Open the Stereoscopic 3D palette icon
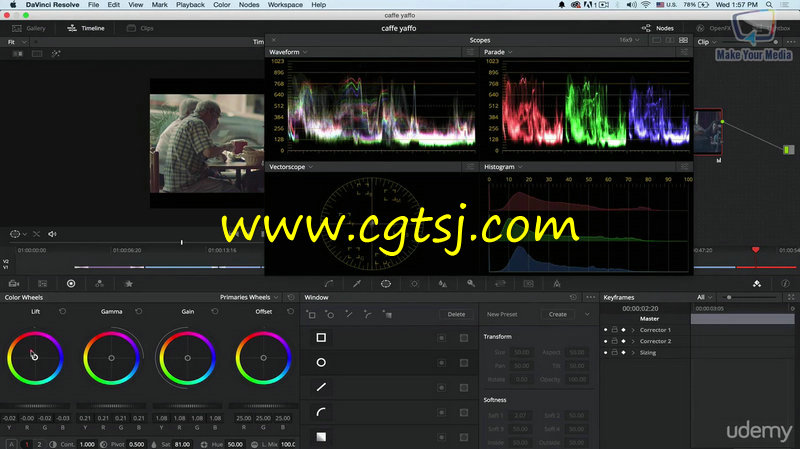 (x=529, y=284)
